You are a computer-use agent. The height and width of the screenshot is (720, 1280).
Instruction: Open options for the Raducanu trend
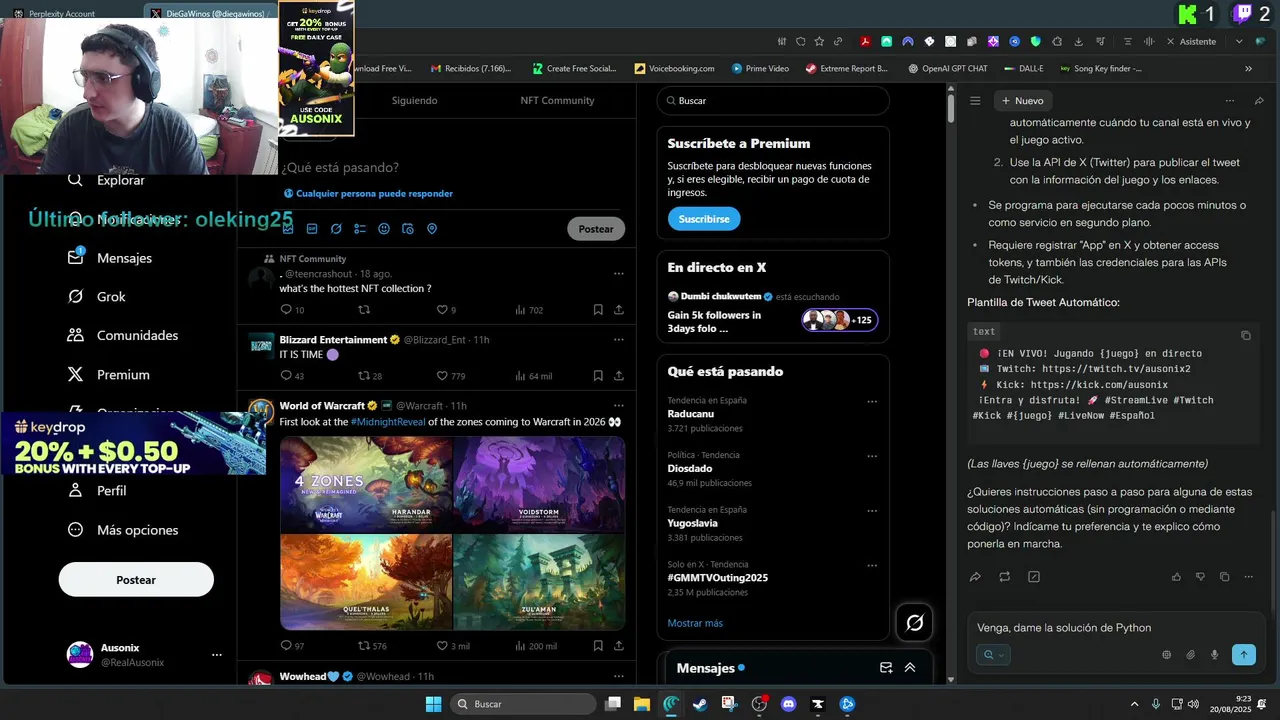click(x=872, y=401)
